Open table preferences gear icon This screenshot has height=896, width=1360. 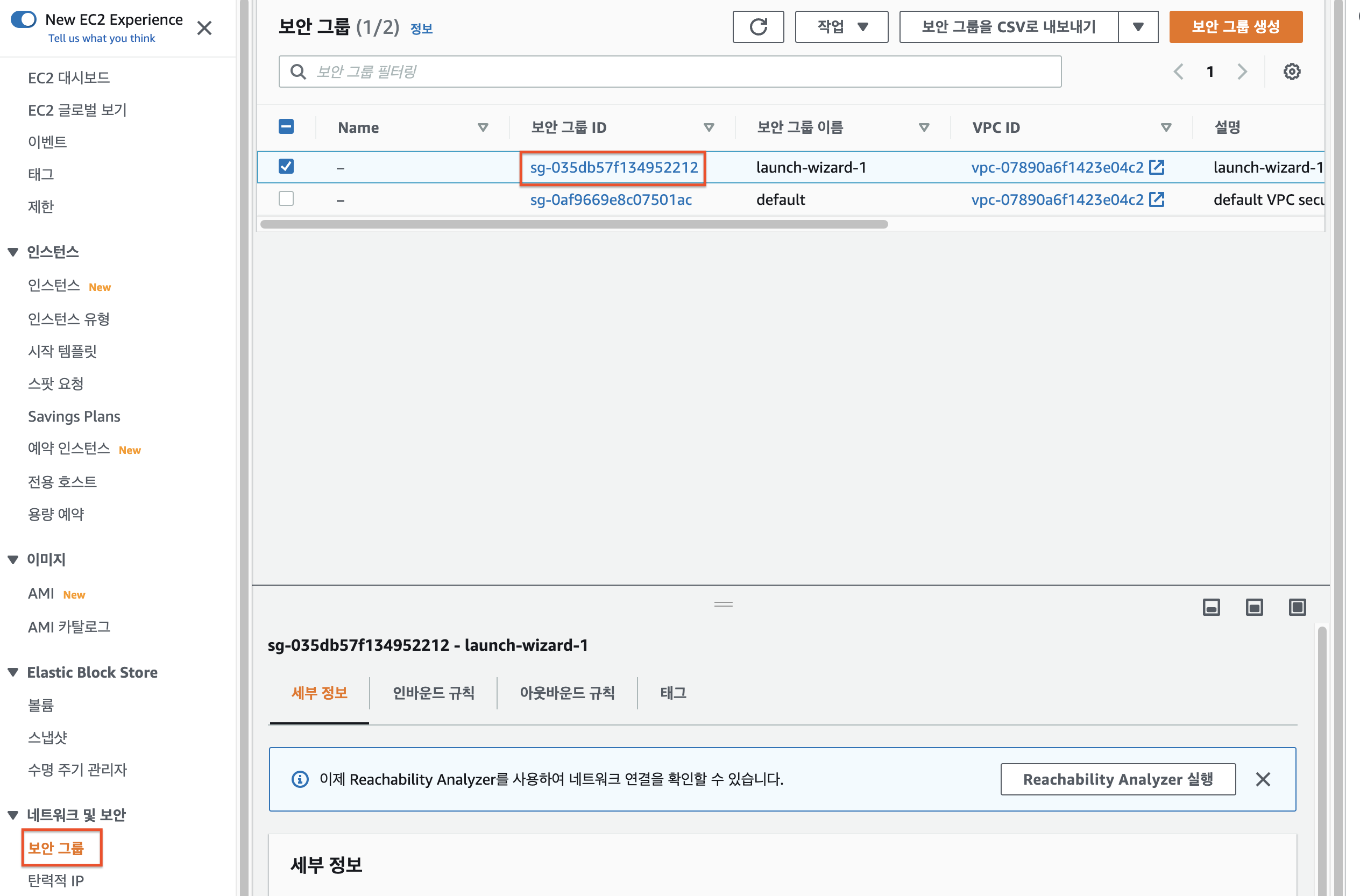coord(1292,72)
